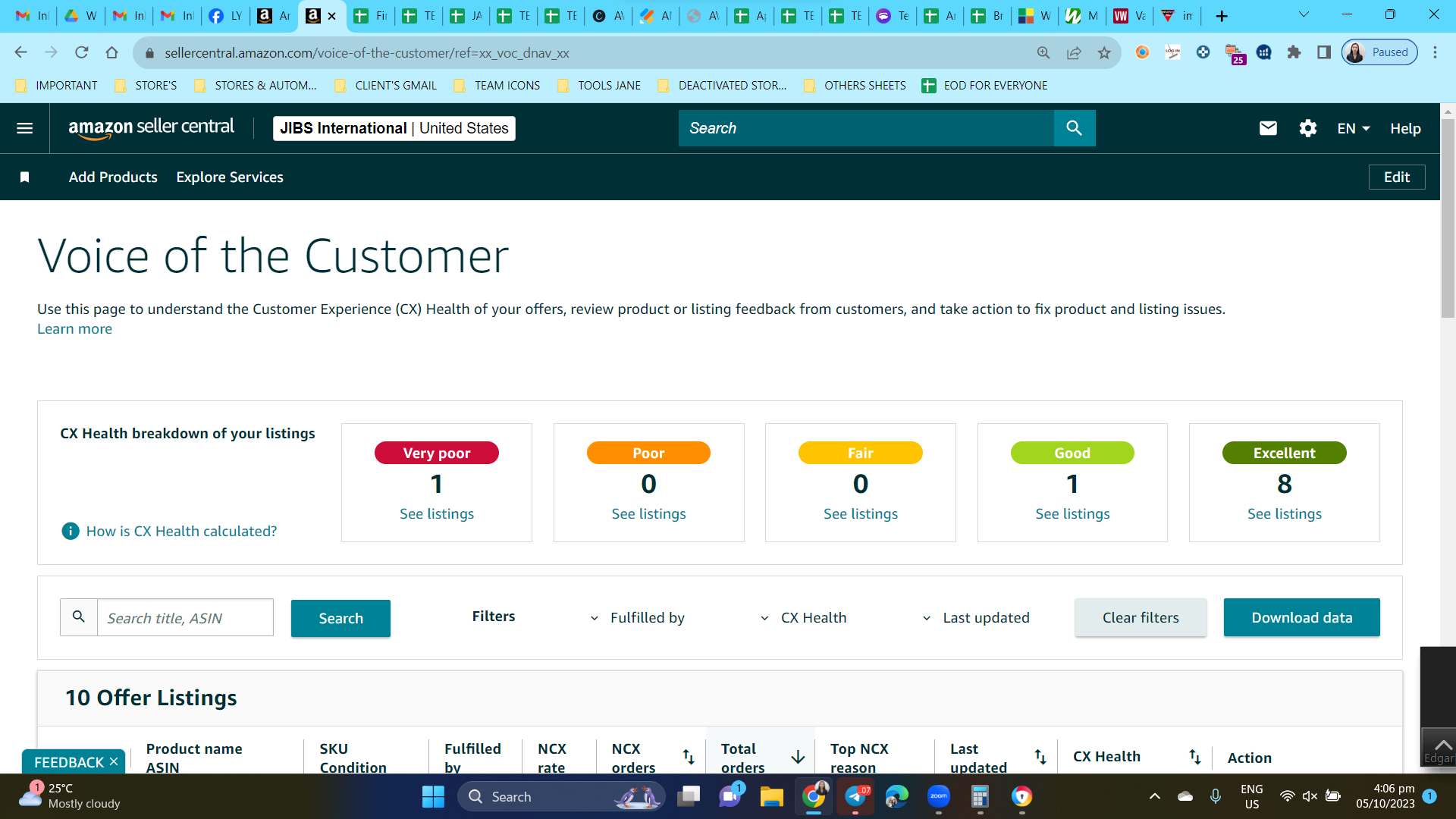Image resolution: width=1456 pixels, height=819 pixels.
Task: Click JIBS International United States account switcher
Action: 394,128
